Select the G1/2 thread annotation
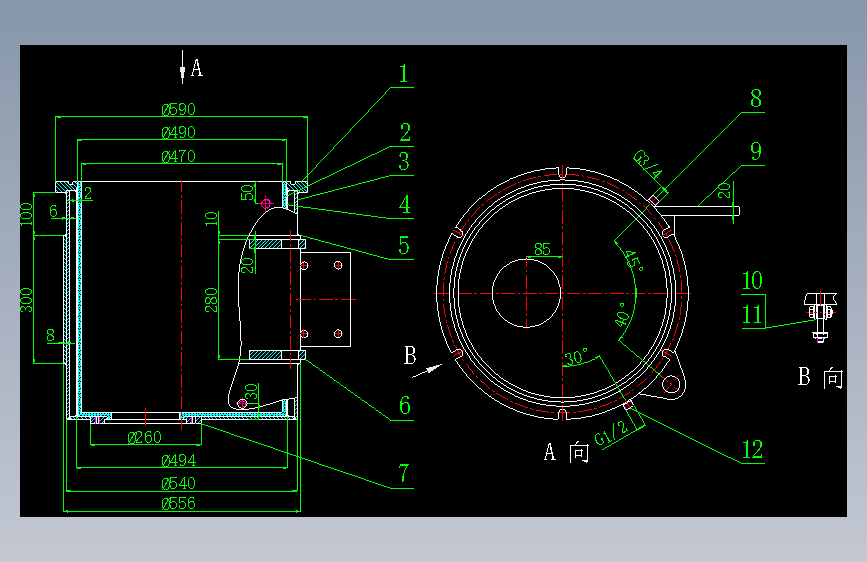The height and width of the screenshot is (562, 867). [612, 433]
